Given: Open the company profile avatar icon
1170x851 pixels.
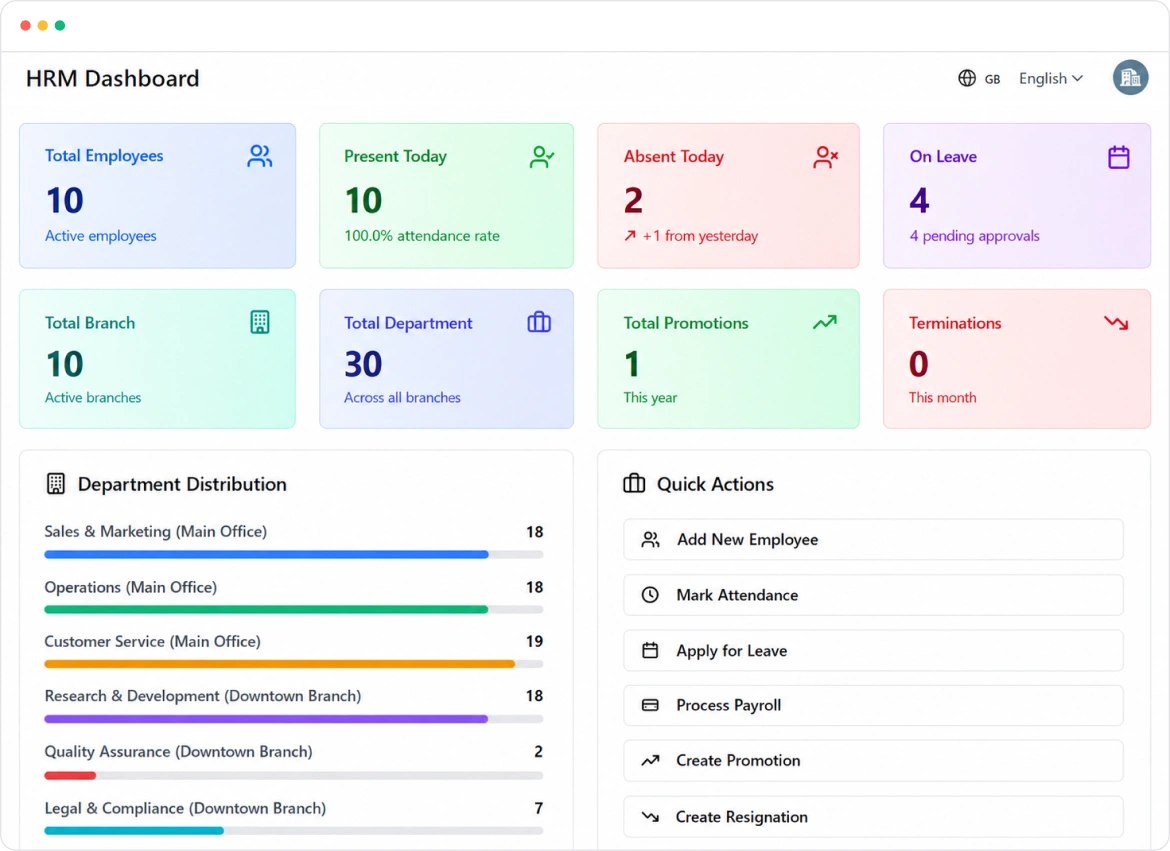Looking at the screenshot, I should pyautogui.click(x=1130, y=77).
